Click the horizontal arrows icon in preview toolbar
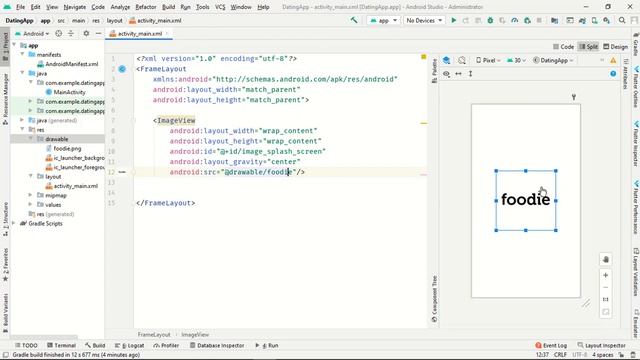This screenshot has height=360, width=640. click(x=458, y=74)
